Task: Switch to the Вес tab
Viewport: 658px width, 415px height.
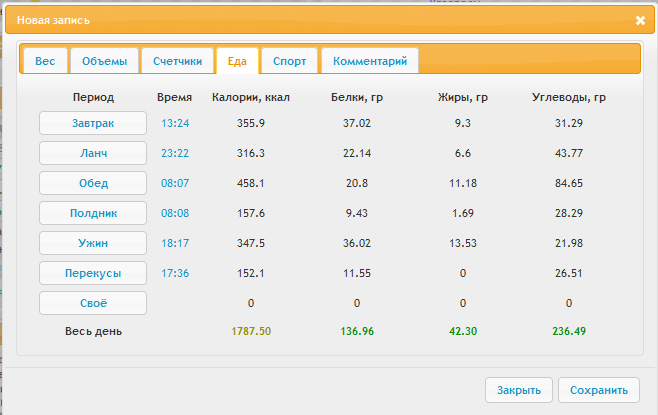Action: pos(45,61)
